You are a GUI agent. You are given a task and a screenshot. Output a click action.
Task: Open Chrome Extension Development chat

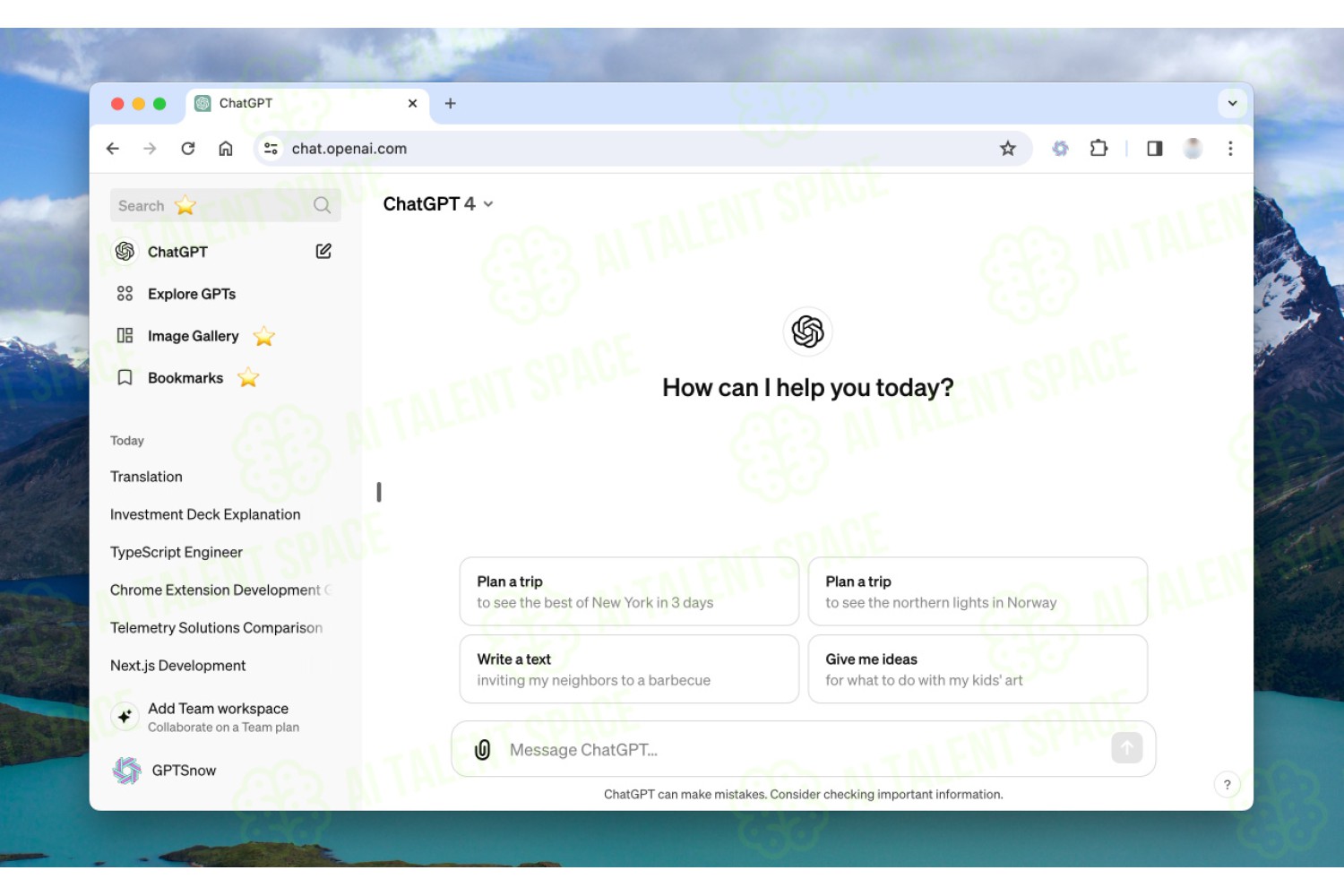click(x=220, y=590)
